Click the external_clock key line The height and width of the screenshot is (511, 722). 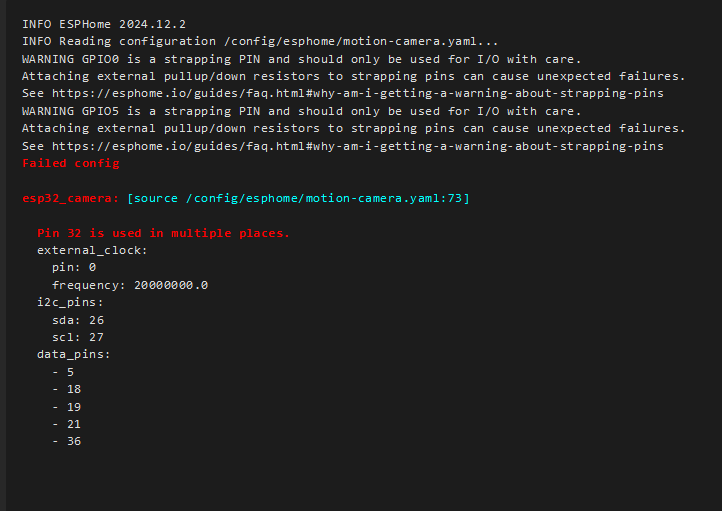pyautogui.click(x=92, y=250)
